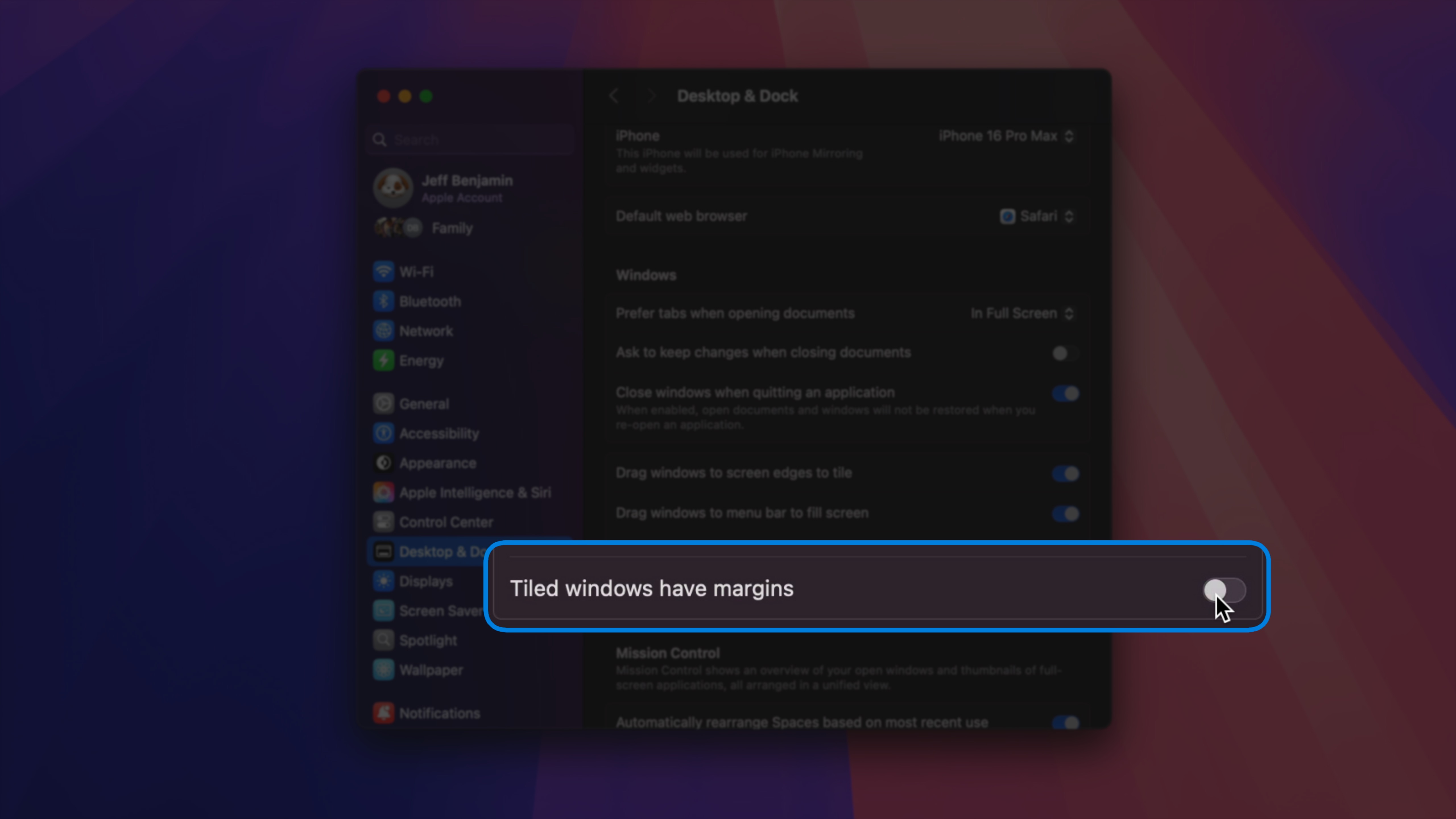Open Bluetooth settings
The image size is (1456, 819).
[429, 301]
